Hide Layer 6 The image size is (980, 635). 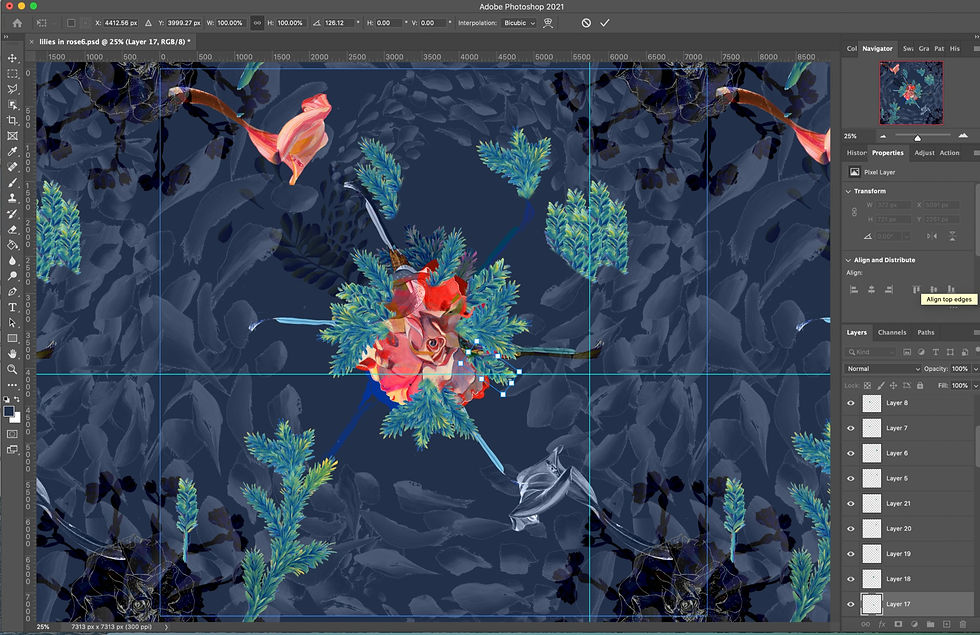(x=851, y=453)
